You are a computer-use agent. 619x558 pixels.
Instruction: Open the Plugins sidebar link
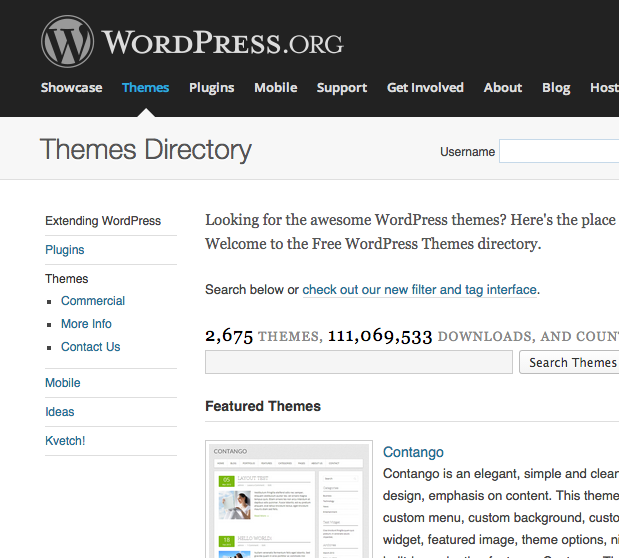(x=65, y=250)
